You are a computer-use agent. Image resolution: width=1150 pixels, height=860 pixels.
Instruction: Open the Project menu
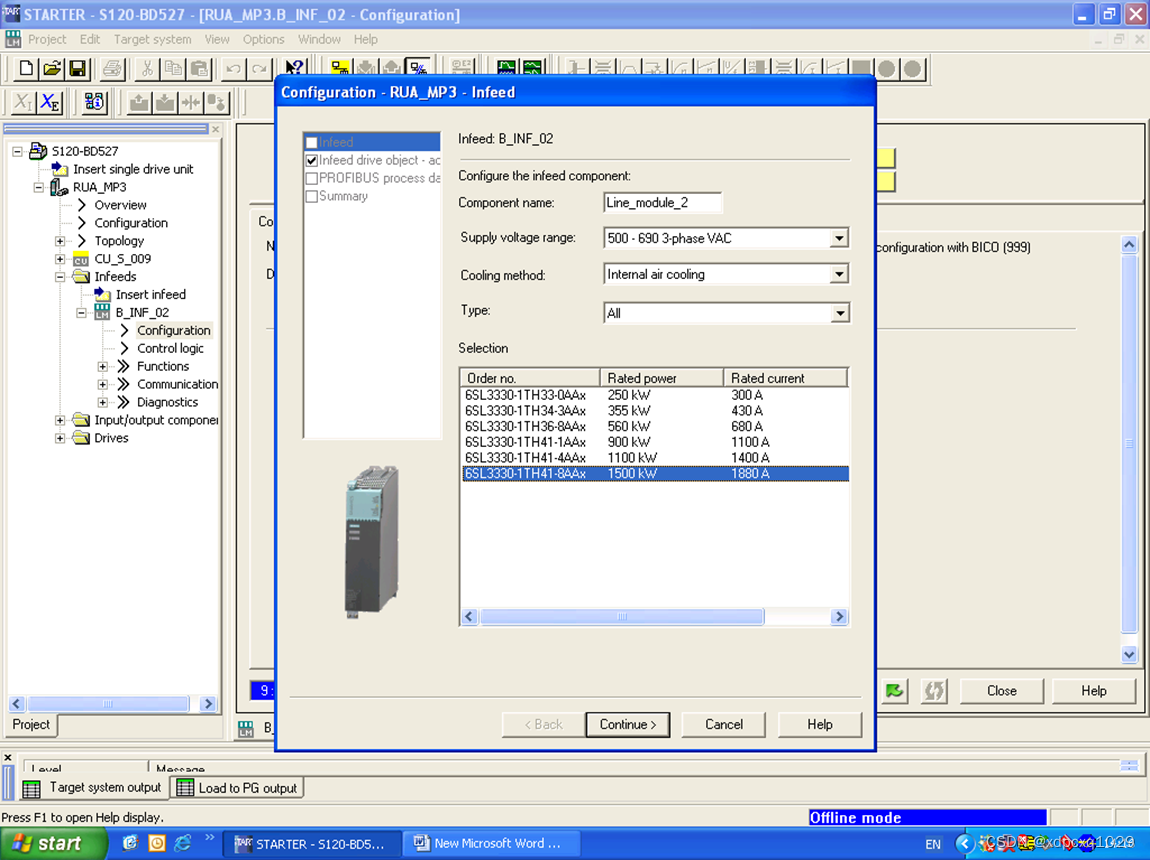pos(47,40)
